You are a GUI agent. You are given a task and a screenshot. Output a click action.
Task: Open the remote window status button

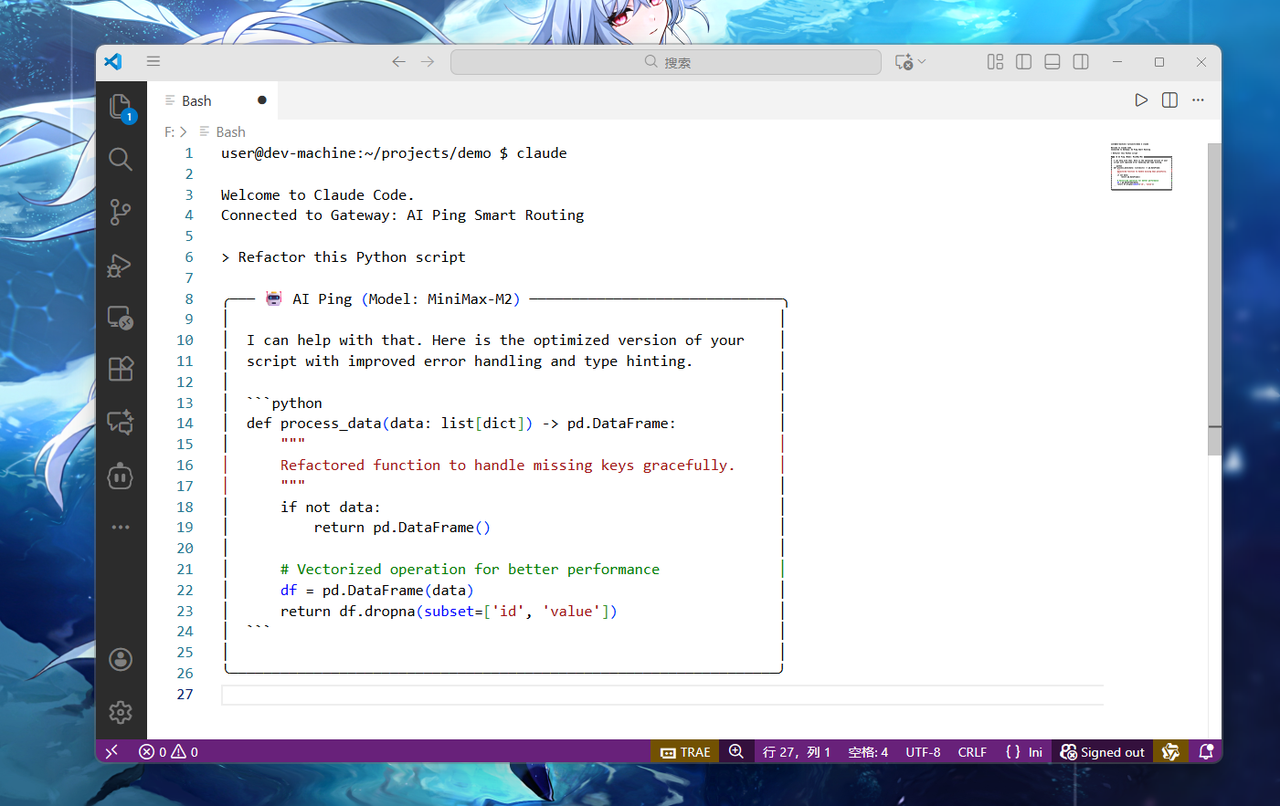[112, 752]
